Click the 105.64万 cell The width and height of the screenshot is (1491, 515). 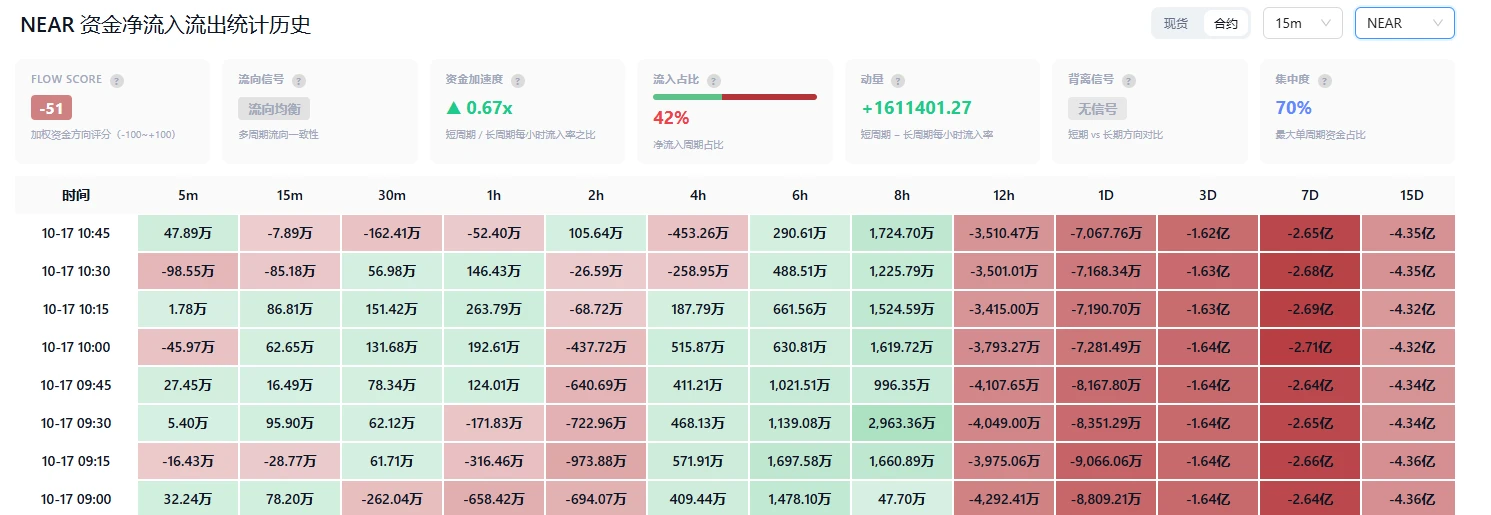(x=596, y=233)
